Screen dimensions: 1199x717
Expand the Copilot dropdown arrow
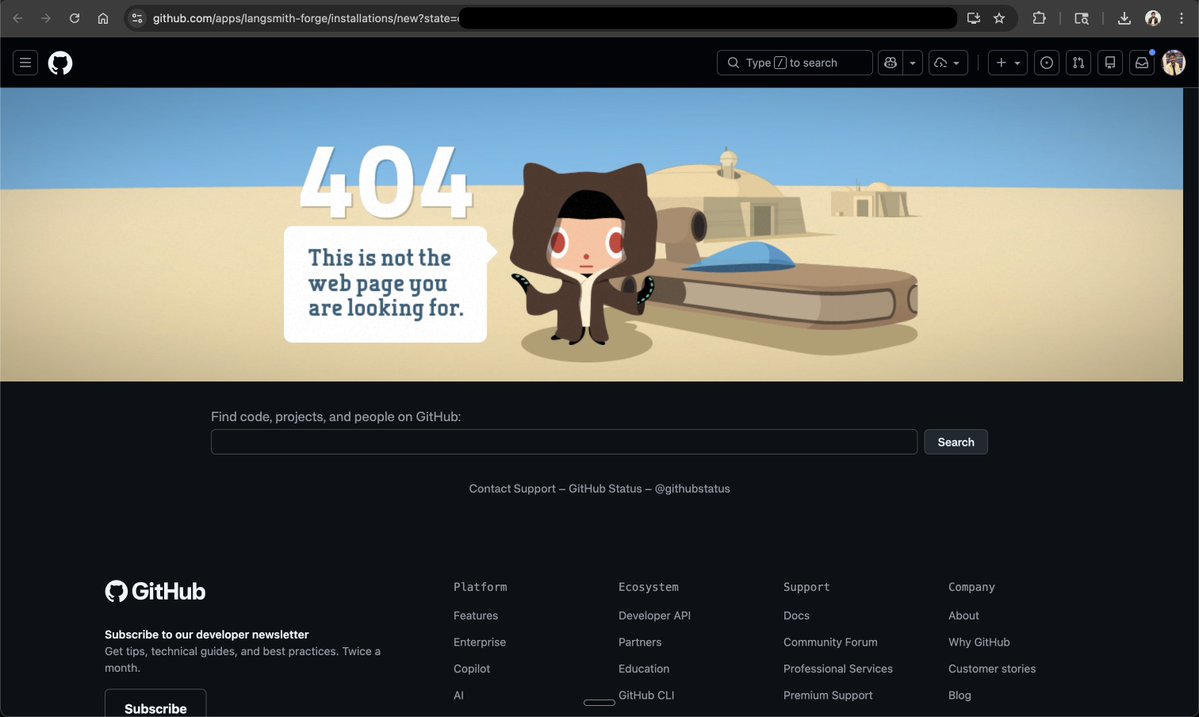coord(912,63)
